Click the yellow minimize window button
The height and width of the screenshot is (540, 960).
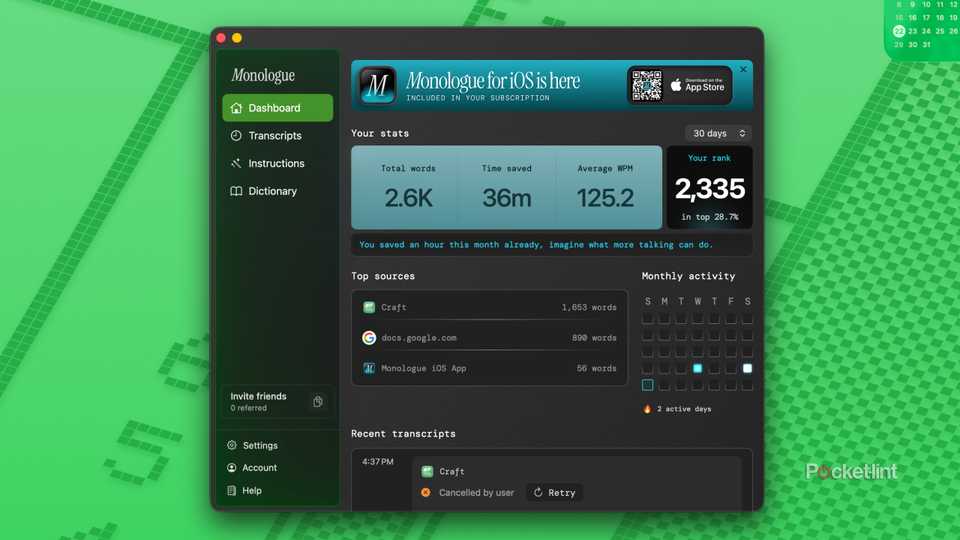237,38
